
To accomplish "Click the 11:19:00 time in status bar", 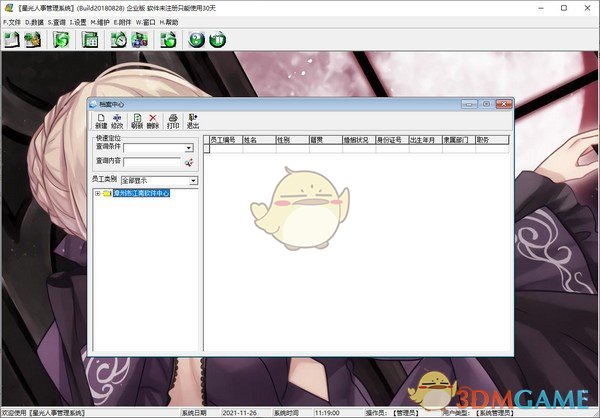I will point(327,413).
